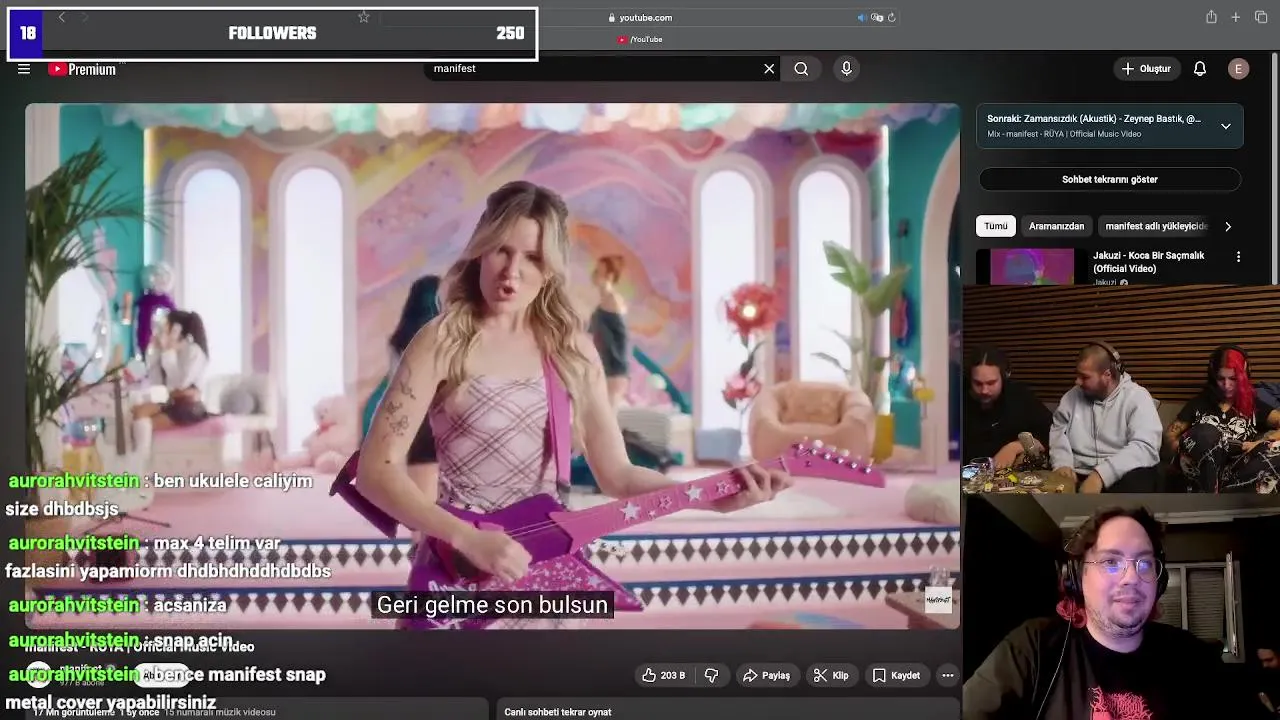Show more filter chips arrow
The image size is (1280, 720).
[x=1228, y=226]
